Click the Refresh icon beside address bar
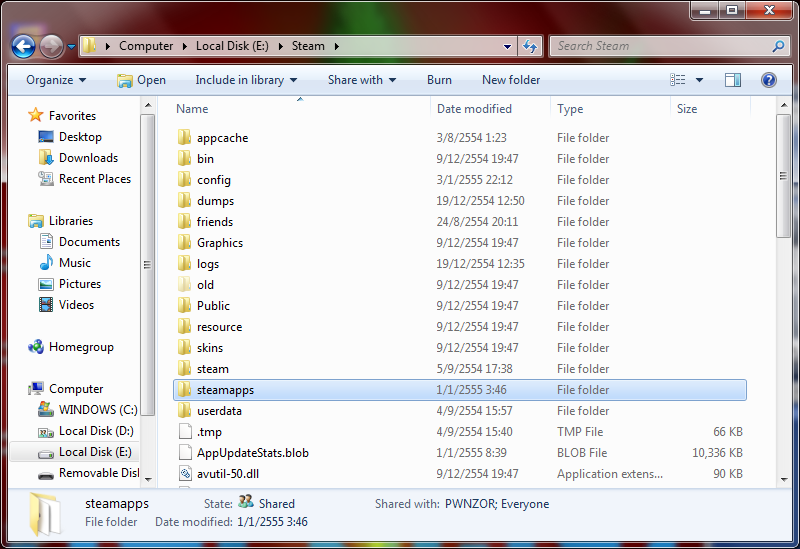This screenshot has height=549, width=800. (x=530, y=46)
